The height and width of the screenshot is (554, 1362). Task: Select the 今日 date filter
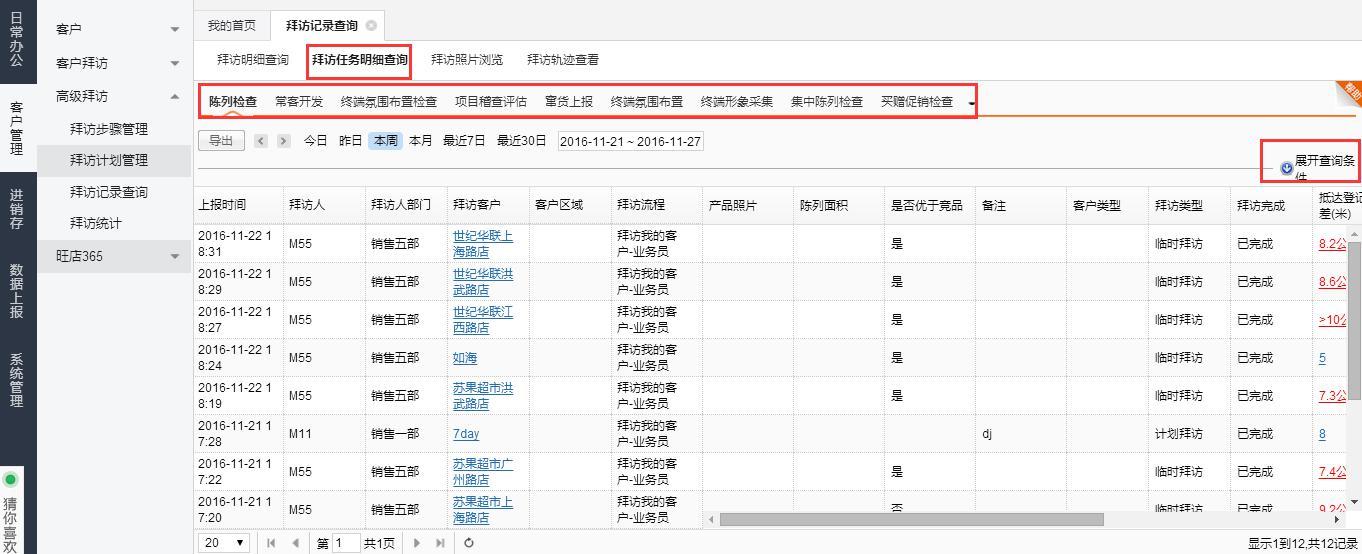315,141
